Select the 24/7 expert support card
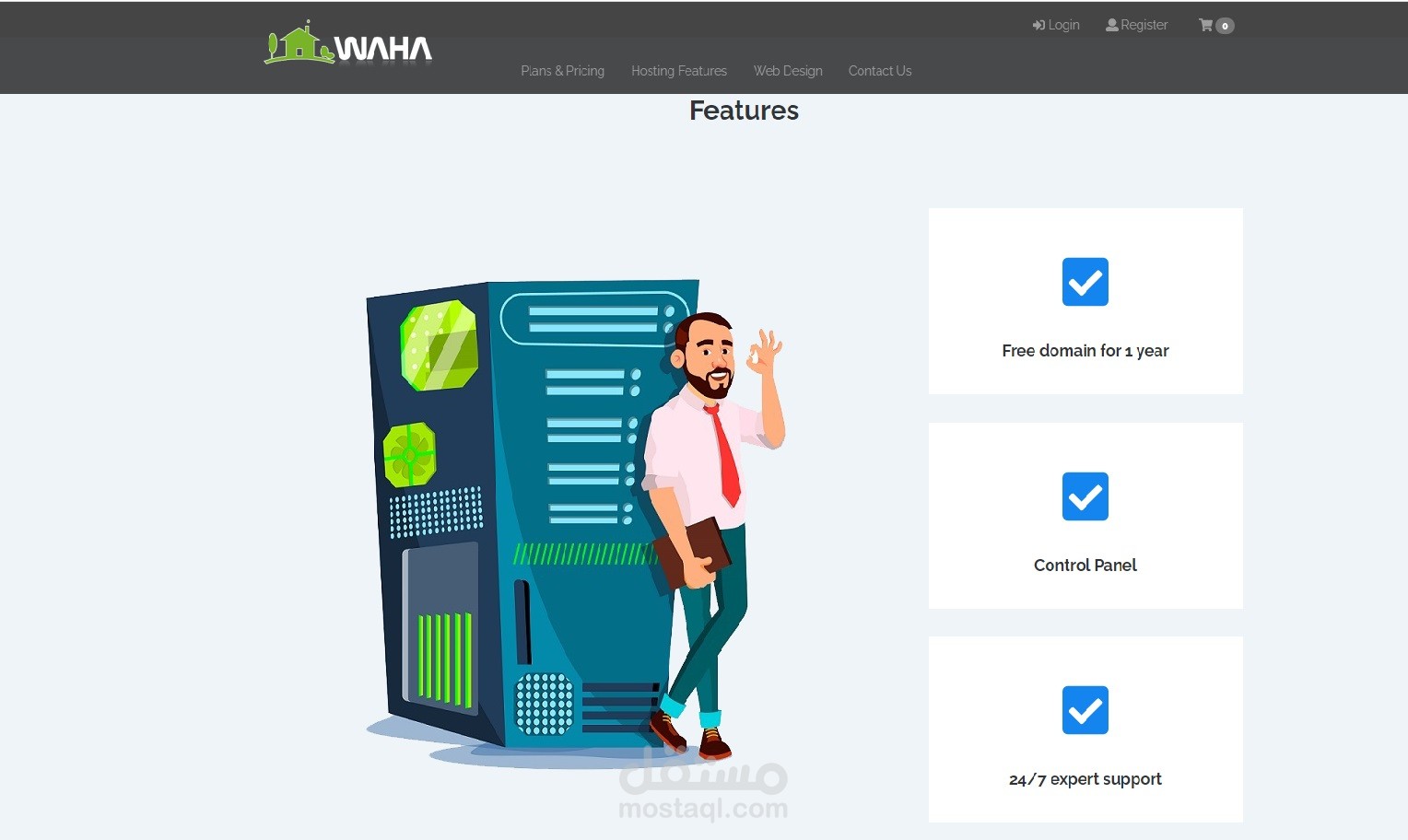Viewport: 1408px width, 840px height. tap(1085, 729)
